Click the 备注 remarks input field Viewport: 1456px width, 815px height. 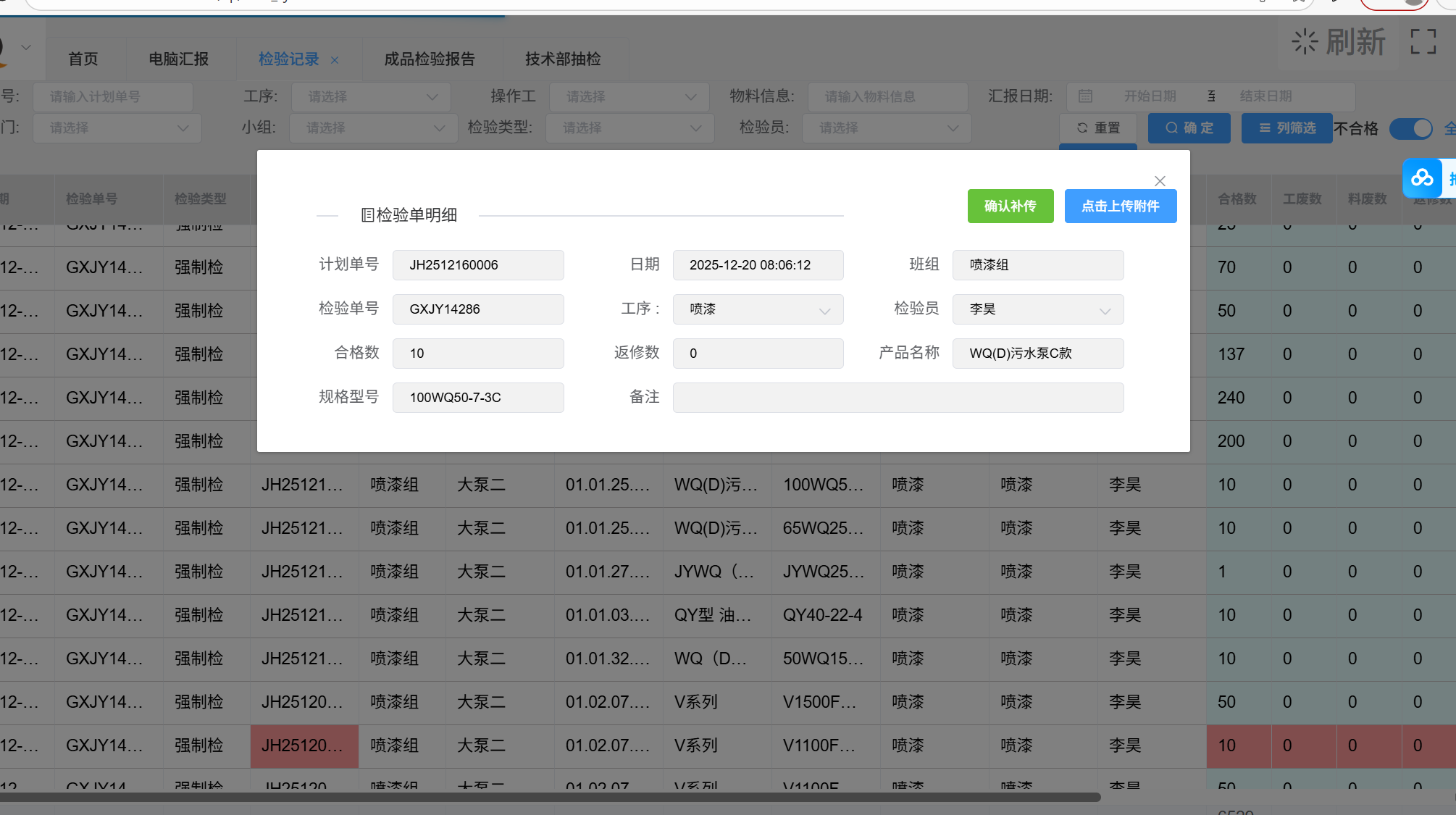[898, 398]
